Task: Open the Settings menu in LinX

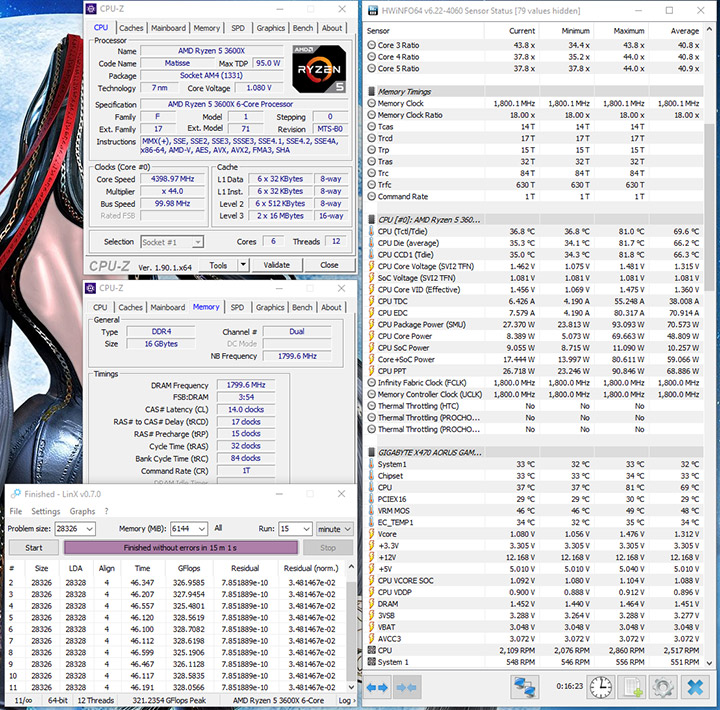Action: pos(46,511)
